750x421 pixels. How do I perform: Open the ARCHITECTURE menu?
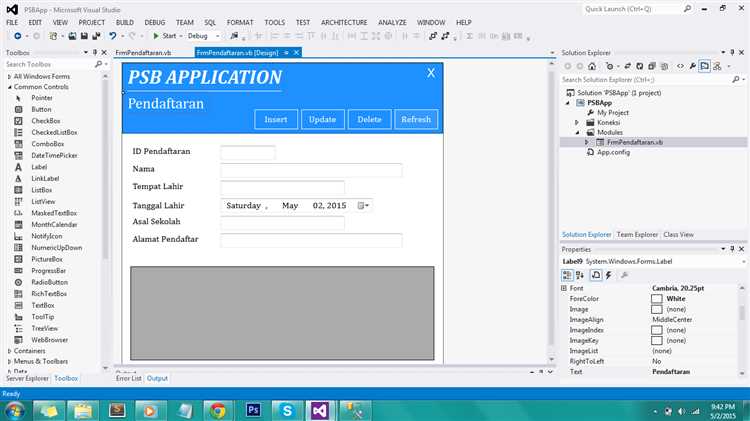[x=344, y=22]
